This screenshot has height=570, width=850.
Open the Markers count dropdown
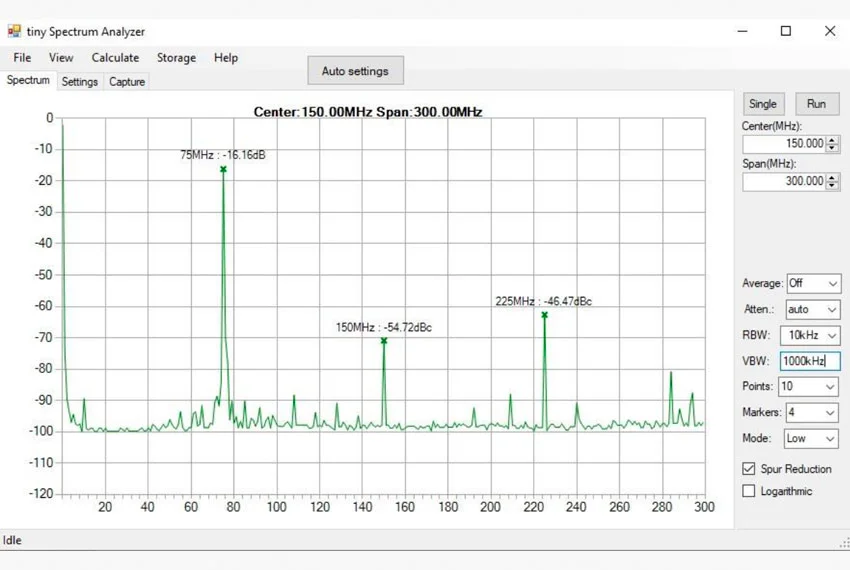[811, 412]
